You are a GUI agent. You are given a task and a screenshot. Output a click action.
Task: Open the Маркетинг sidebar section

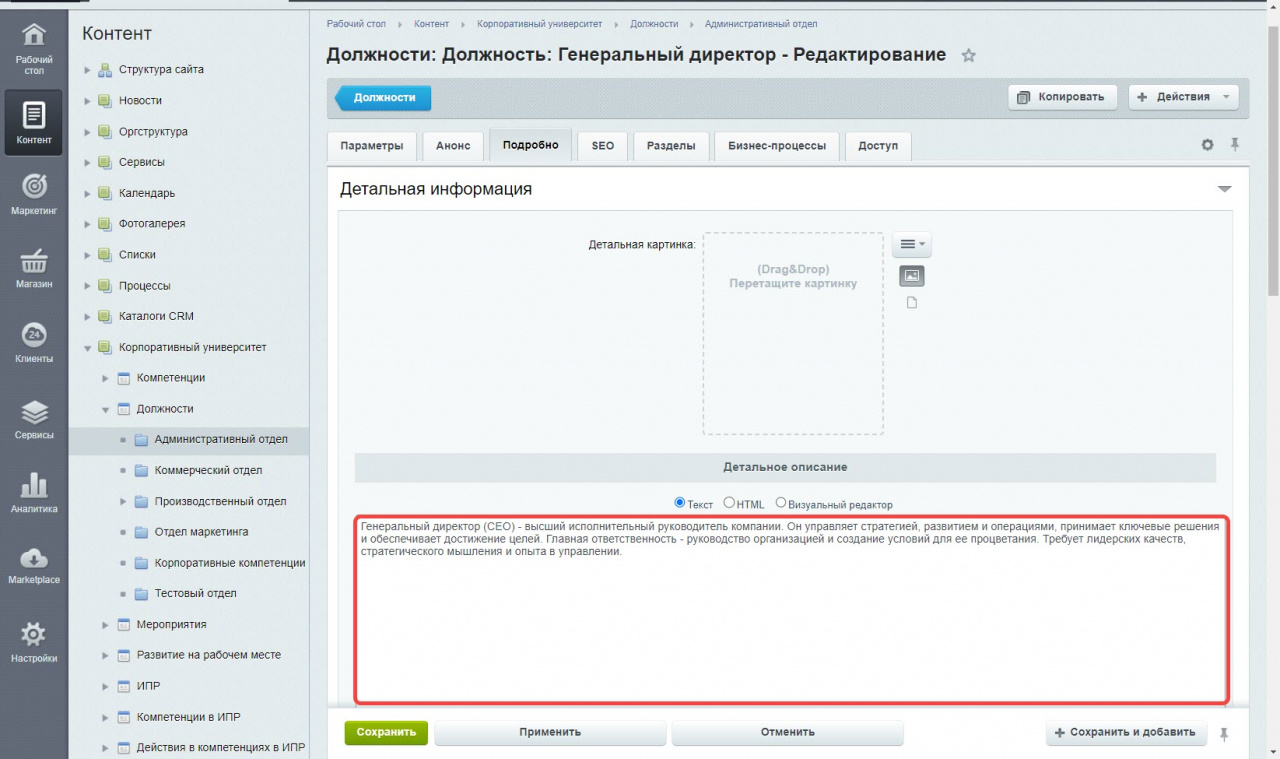[x=34, y=194]
